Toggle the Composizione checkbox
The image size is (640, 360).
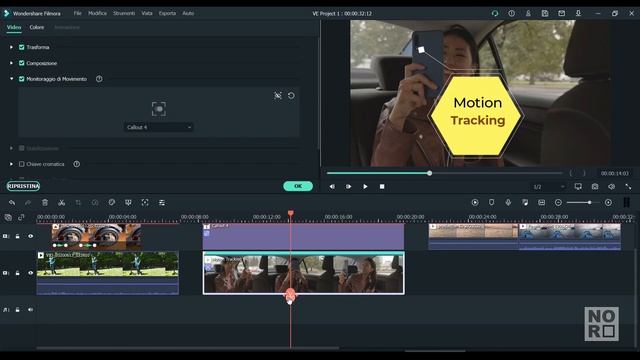pyautogui.click(x=22, y=63)
